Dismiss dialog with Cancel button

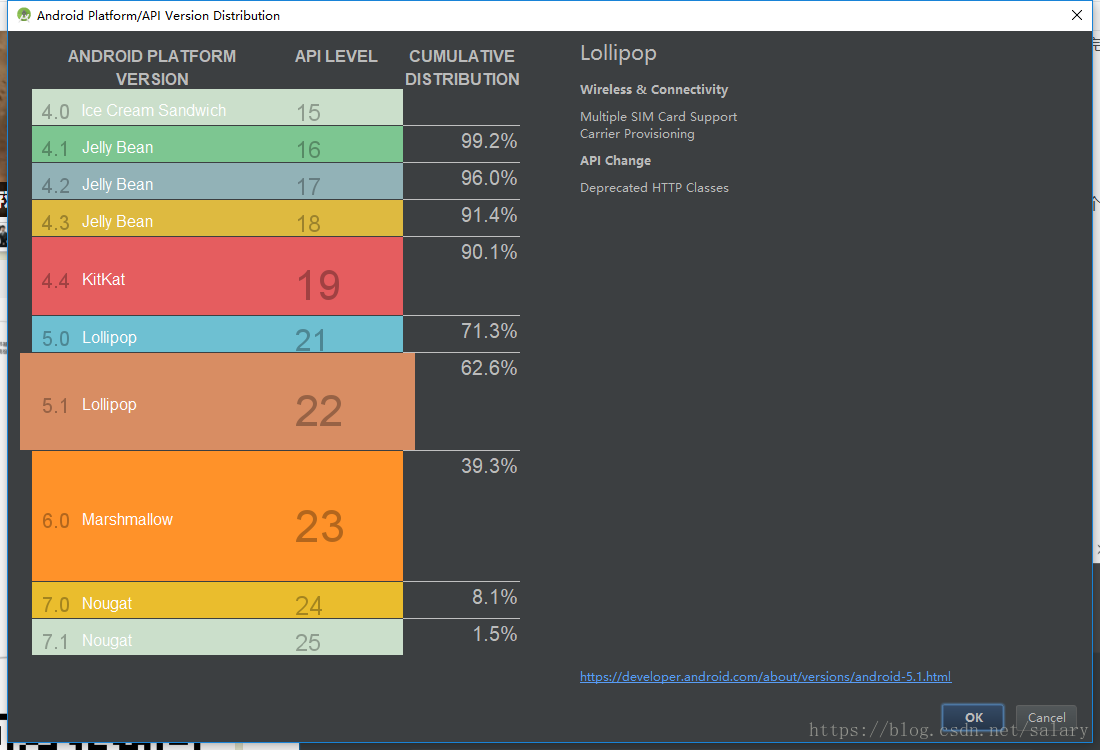coord(1046,717)
